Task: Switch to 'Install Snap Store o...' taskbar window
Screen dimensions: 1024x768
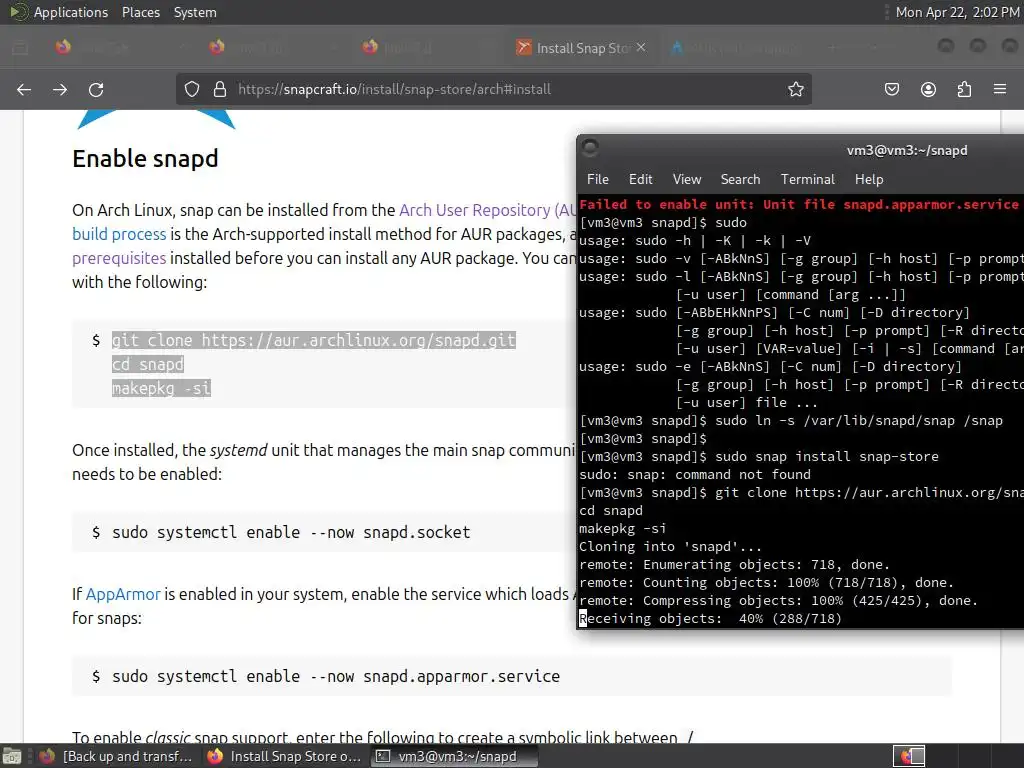Action: point(284,756)
